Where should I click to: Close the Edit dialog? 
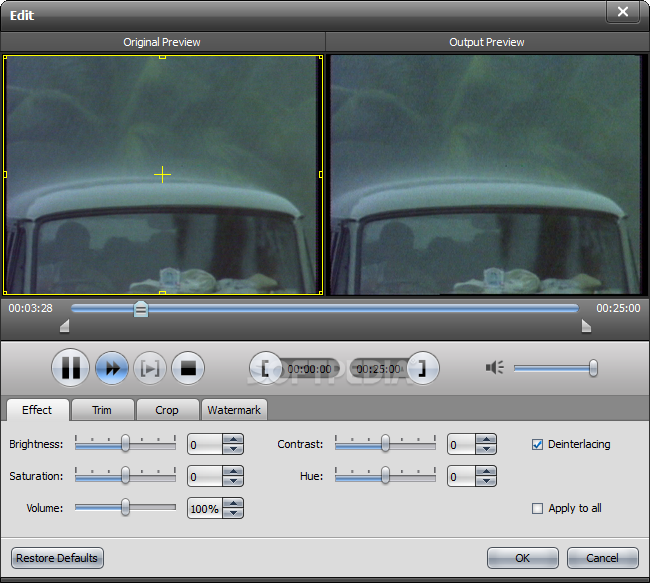click(x=623, y=12)
